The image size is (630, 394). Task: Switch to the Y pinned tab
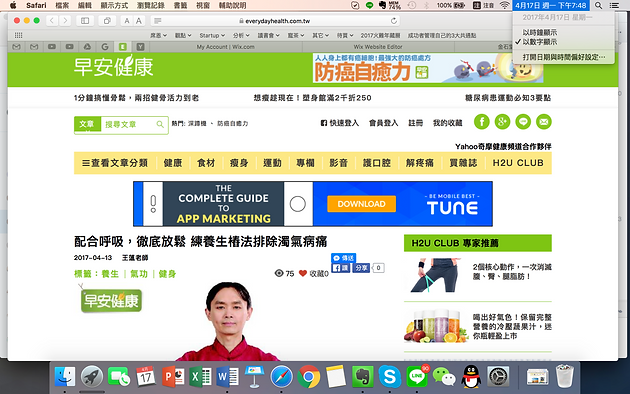pyautogui.click(x=140, y=47)
